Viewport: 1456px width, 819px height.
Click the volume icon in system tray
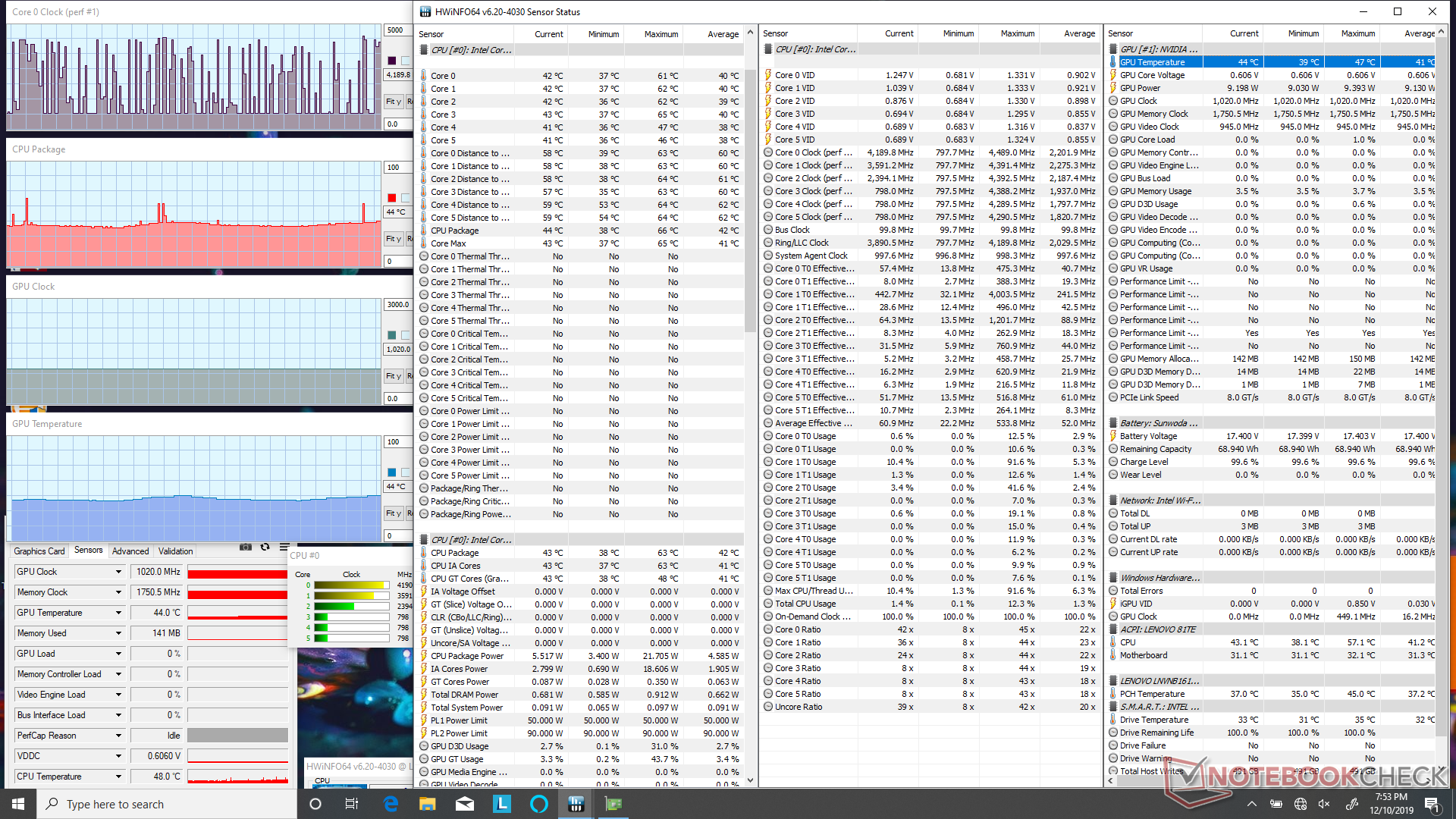point(1324,804)
